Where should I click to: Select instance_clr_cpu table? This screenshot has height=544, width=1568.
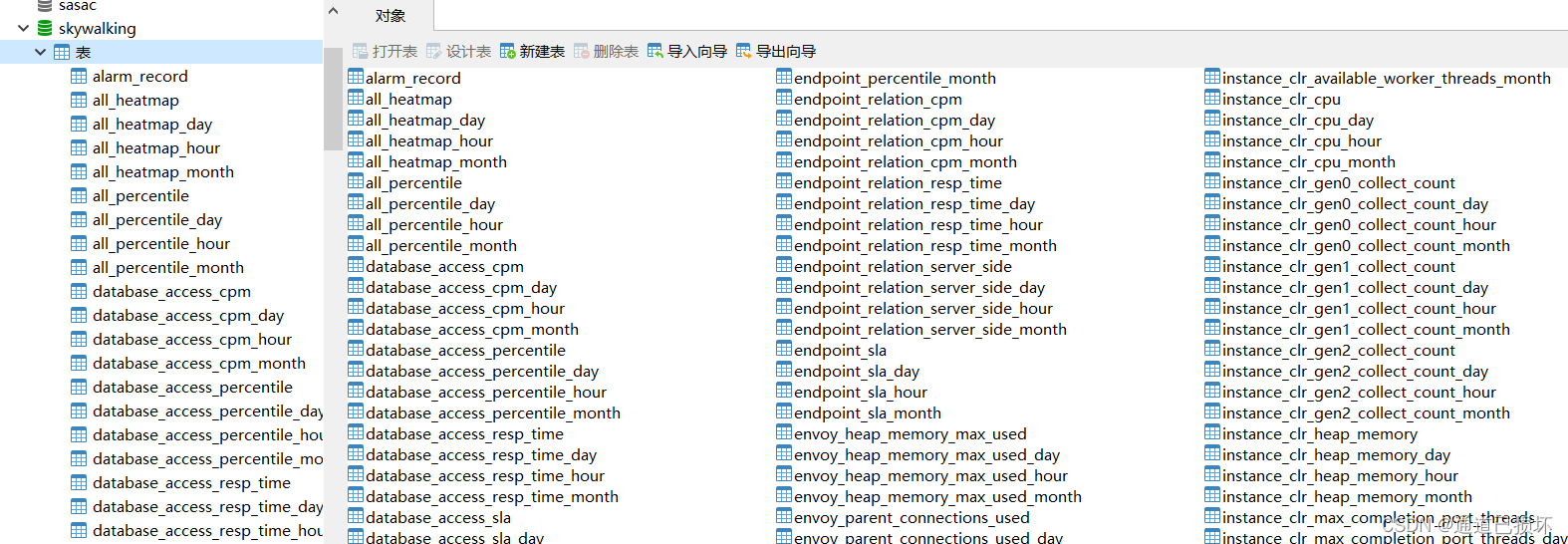(x=1281, y=99)
